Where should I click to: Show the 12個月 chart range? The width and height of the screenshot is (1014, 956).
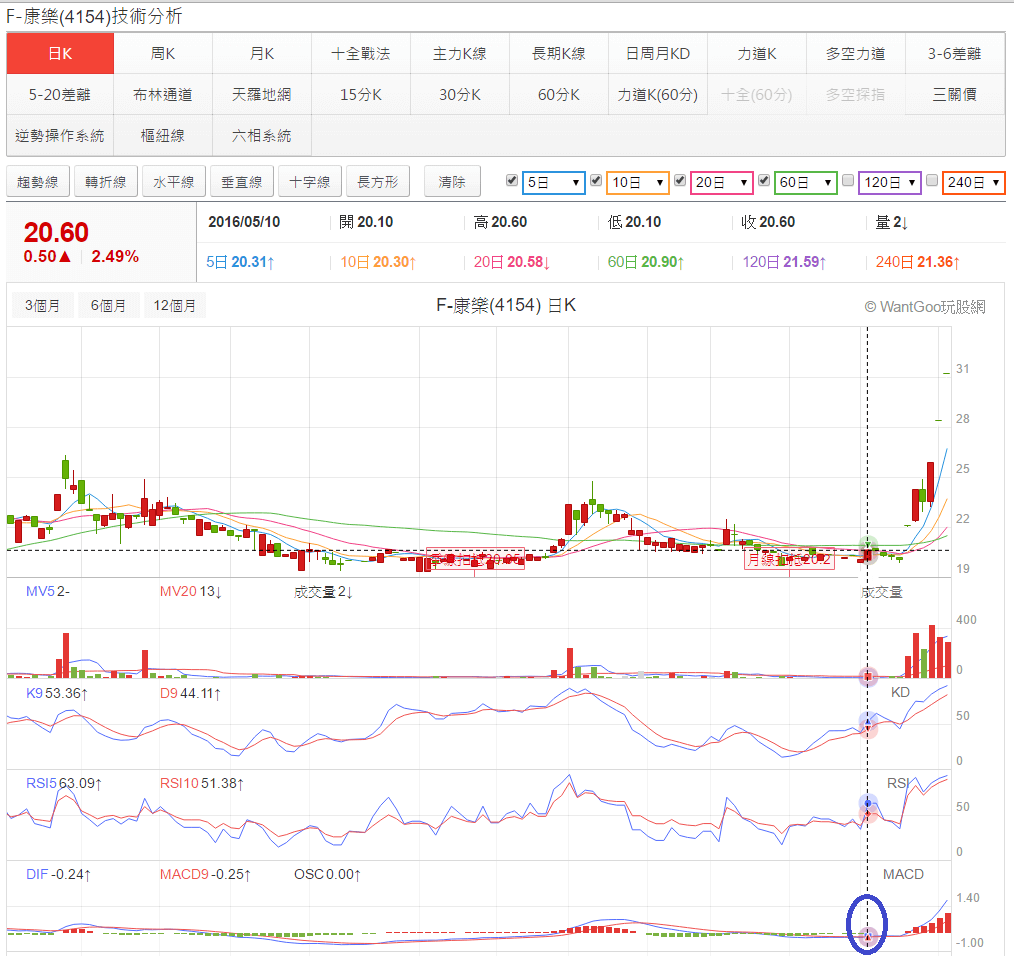(x=175, y=306)
